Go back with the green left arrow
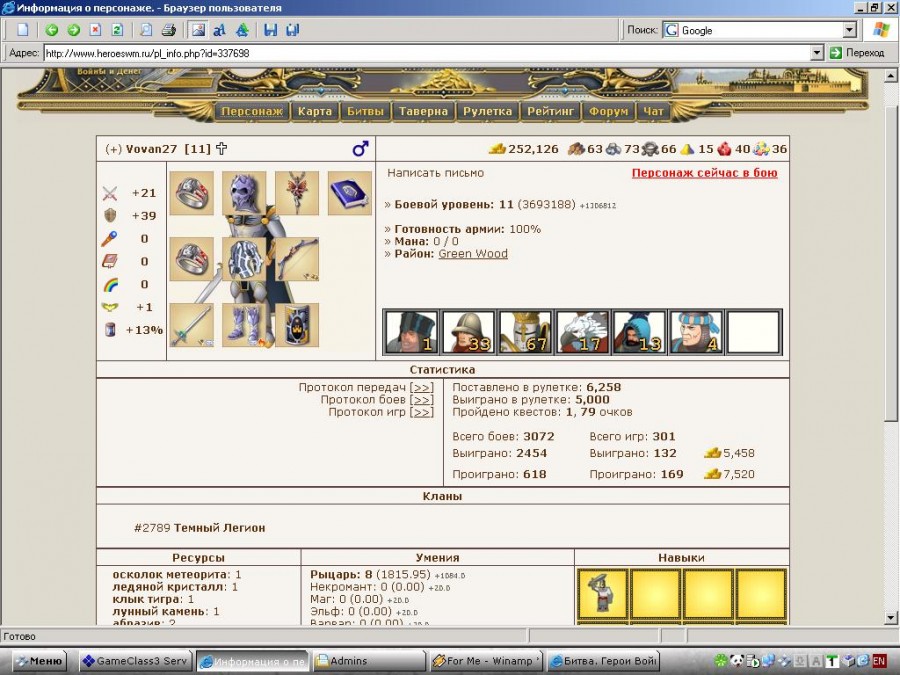Image resolution: width=900 pixels, height=675 pixels. pyautogui.click(x=52, y=30)
